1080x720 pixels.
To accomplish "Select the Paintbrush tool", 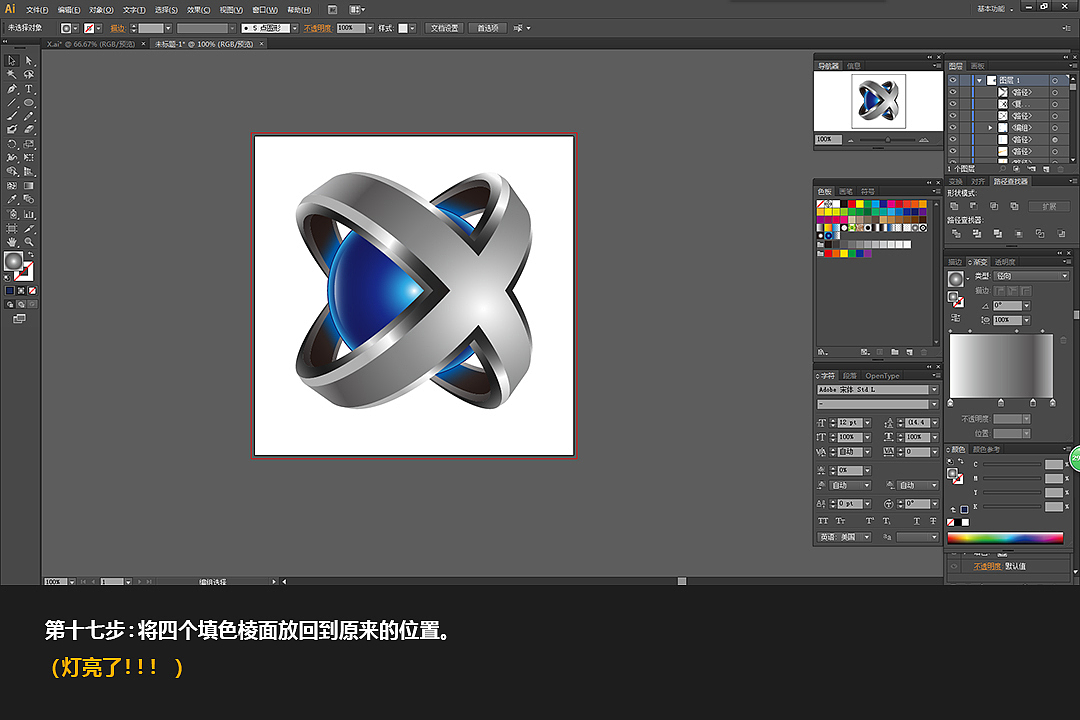I will (x=13, y=115).
